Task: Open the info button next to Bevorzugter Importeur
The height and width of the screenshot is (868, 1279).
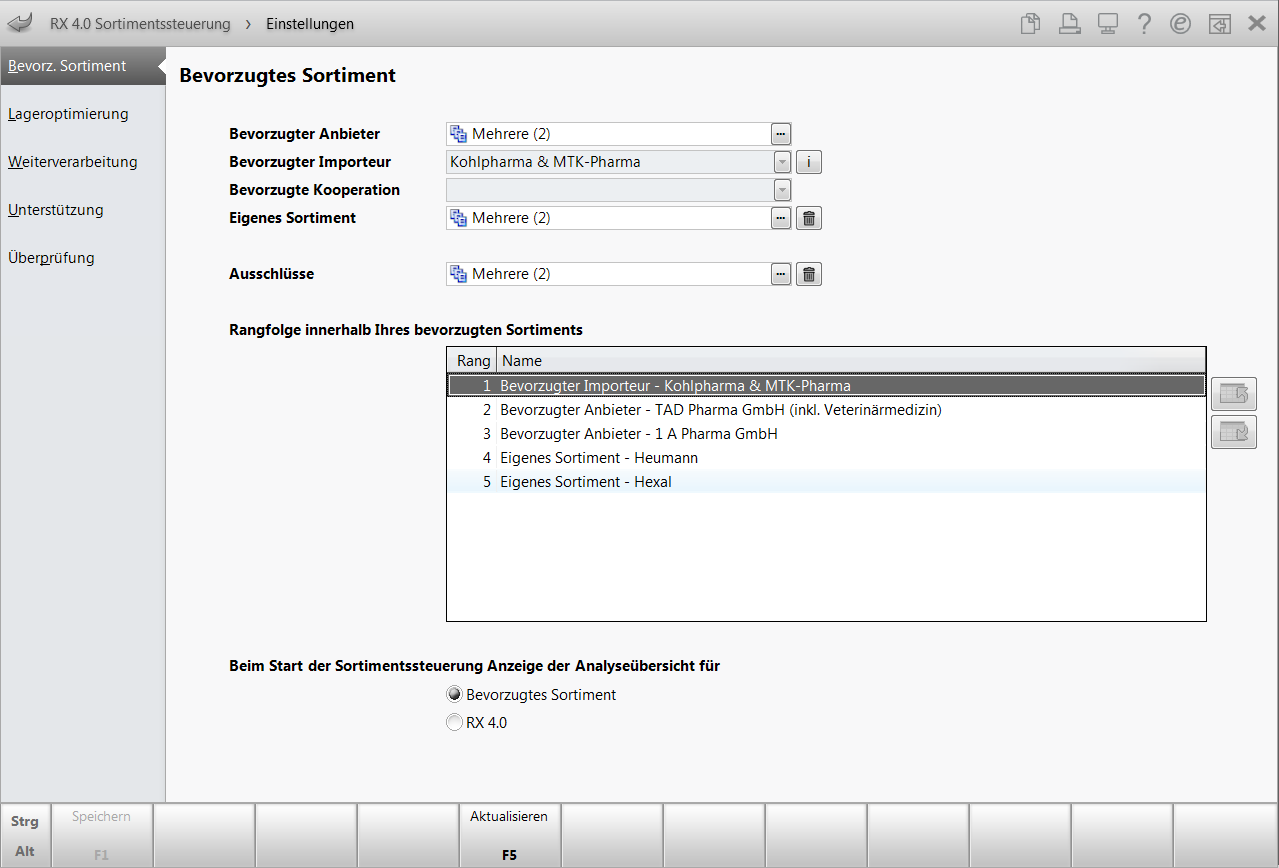Action: click(x=809, y=162)
